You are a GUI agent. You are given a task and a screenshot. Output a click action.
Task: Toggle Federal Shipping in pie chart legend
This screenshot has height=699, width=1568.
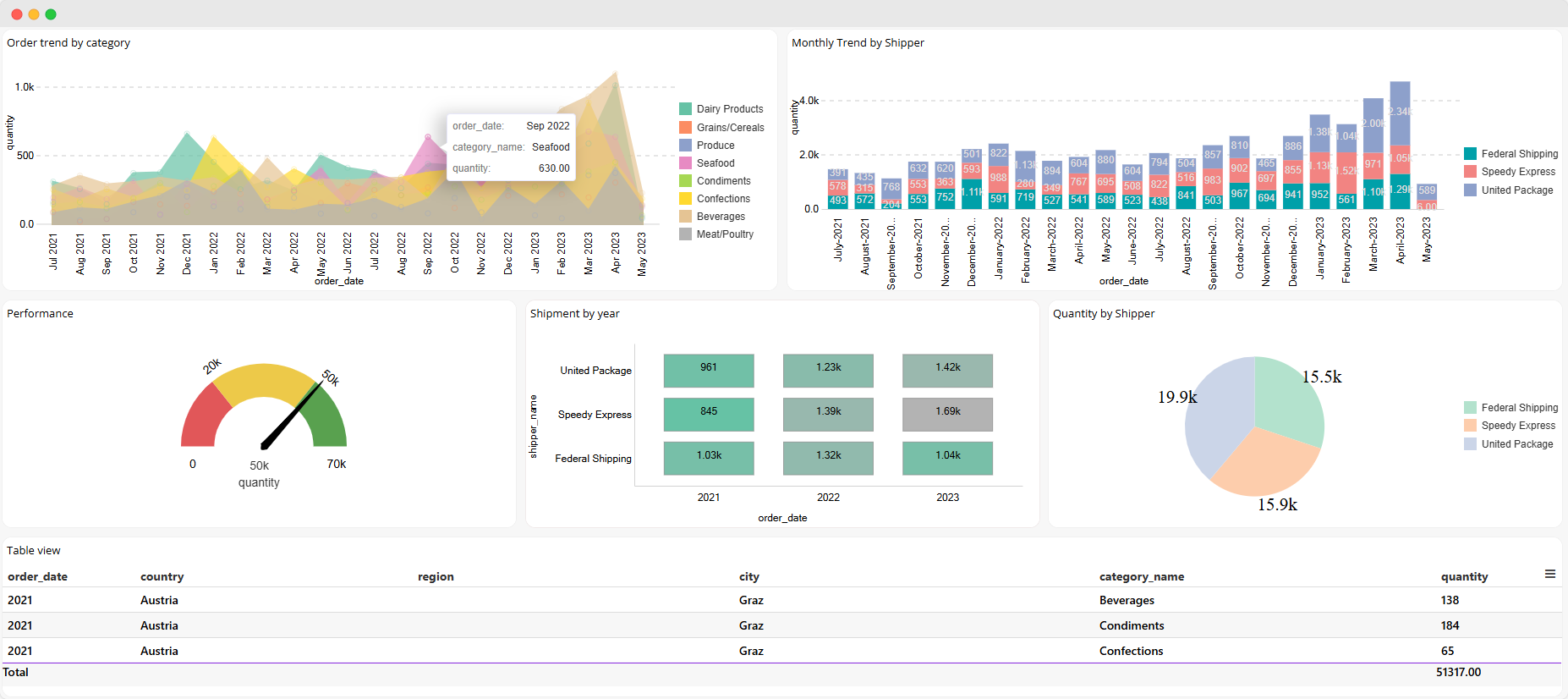click(1511, 408)
